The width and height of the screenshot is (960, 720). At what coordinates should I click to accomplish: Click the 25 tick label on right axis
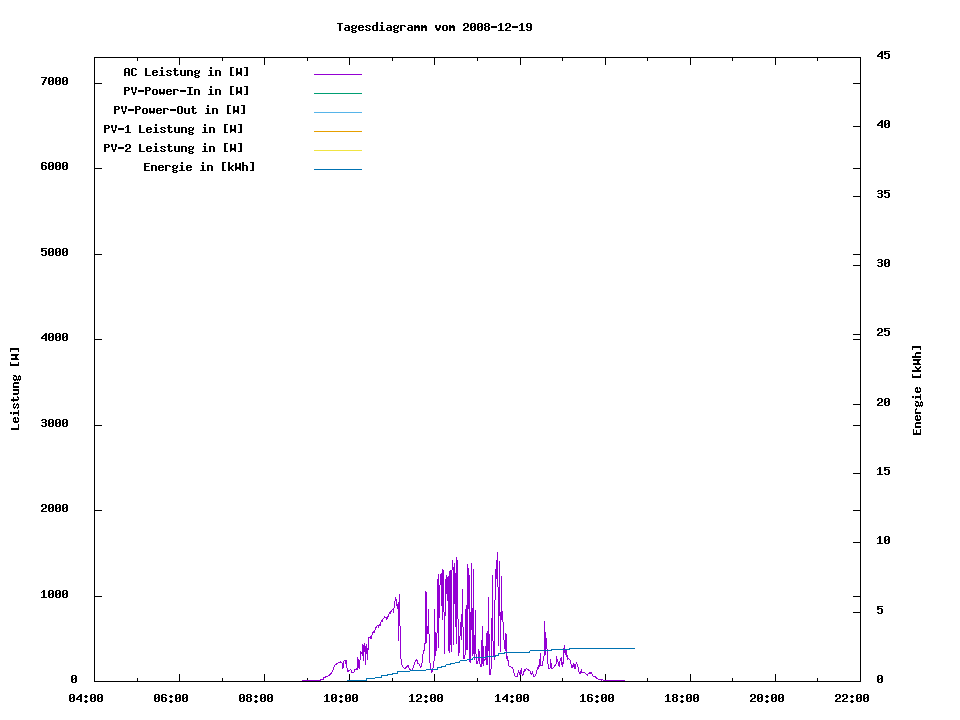883,332
